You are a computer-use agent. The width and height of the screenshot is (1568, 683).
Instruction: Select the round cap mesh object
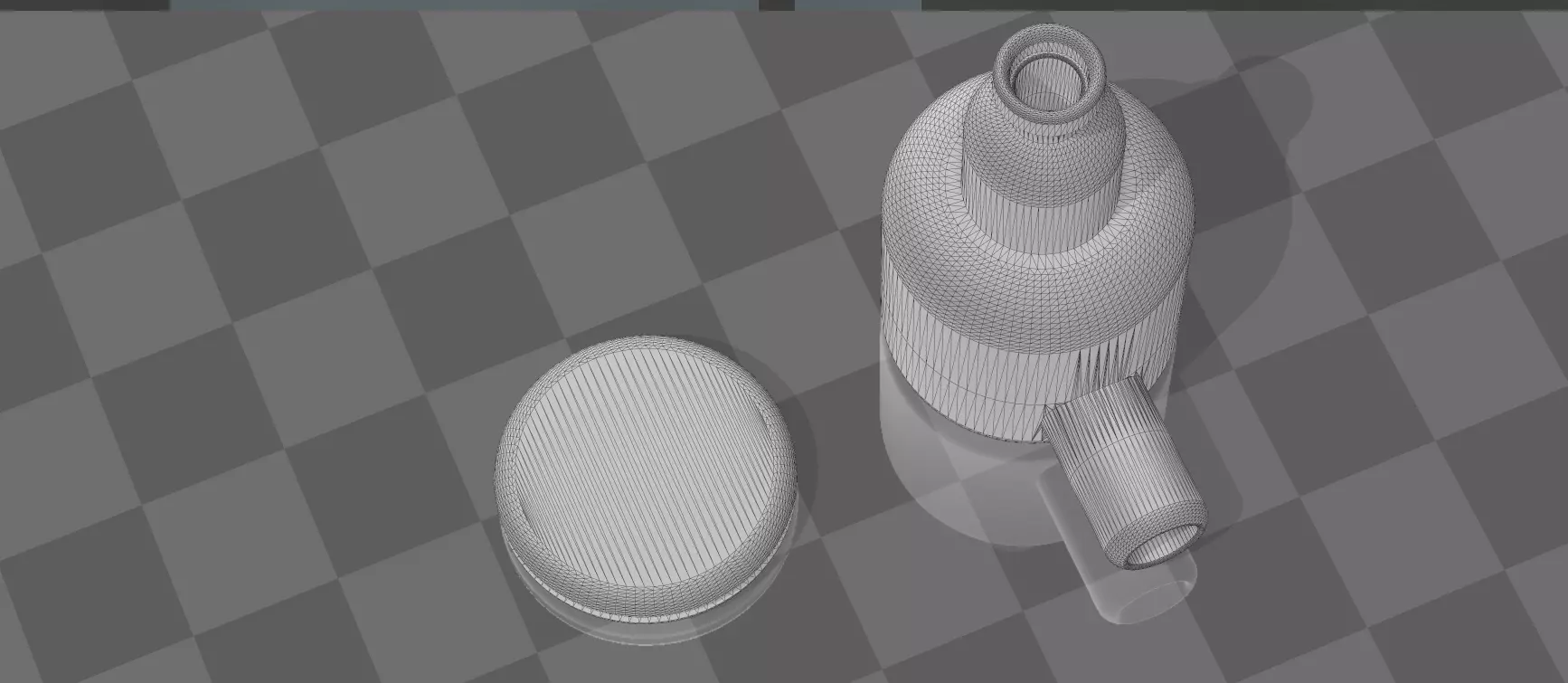(x=645, y=479)
